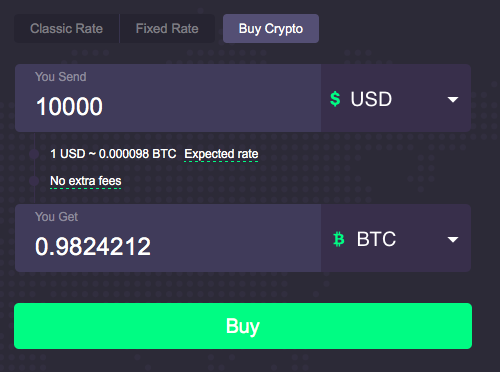500x372 pixels.
Task: Open the No extra fees link
Action: click(x=86, y=181)
